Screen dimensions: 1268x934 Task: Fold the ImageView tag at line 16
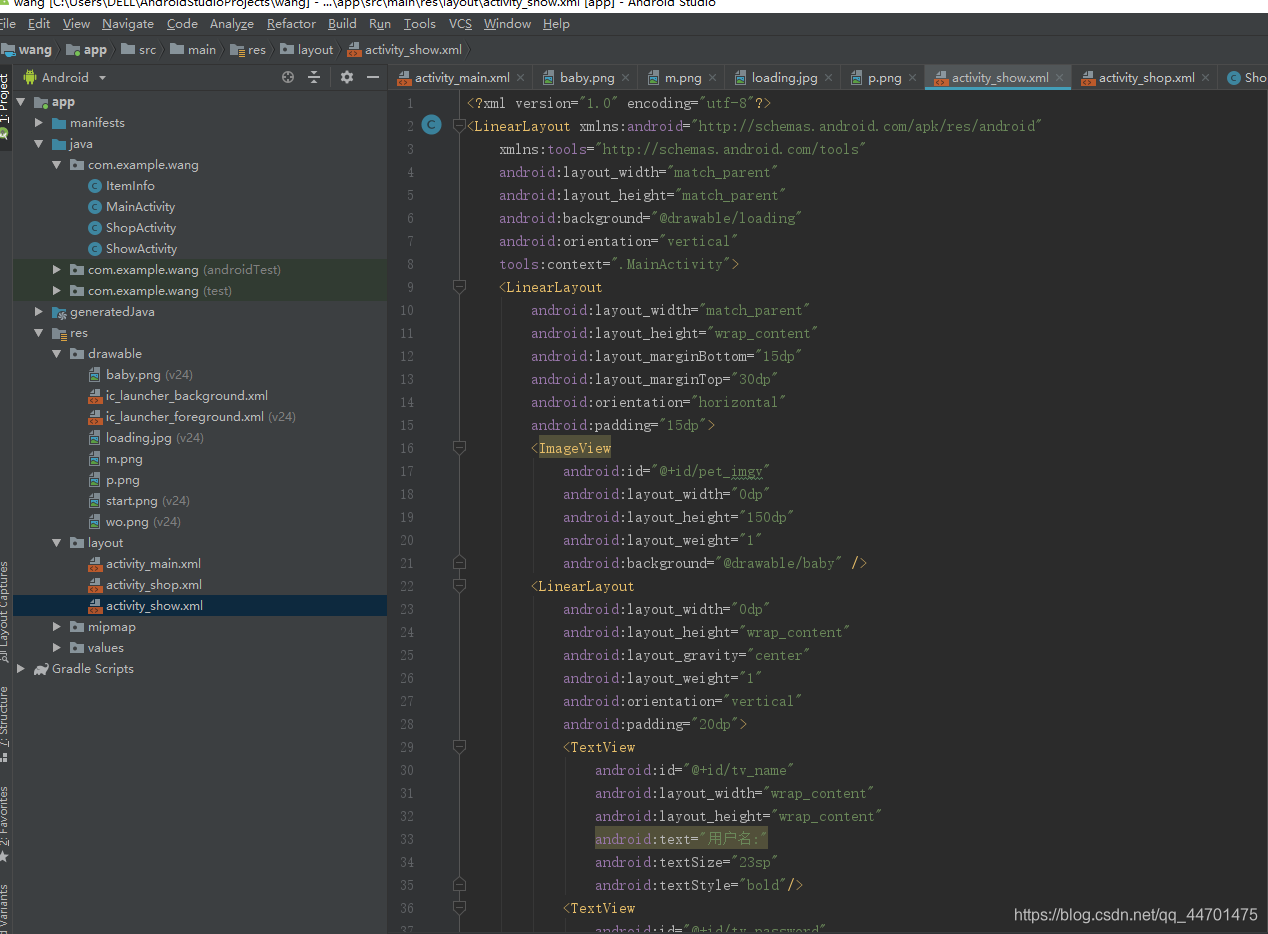pos(459,448)
